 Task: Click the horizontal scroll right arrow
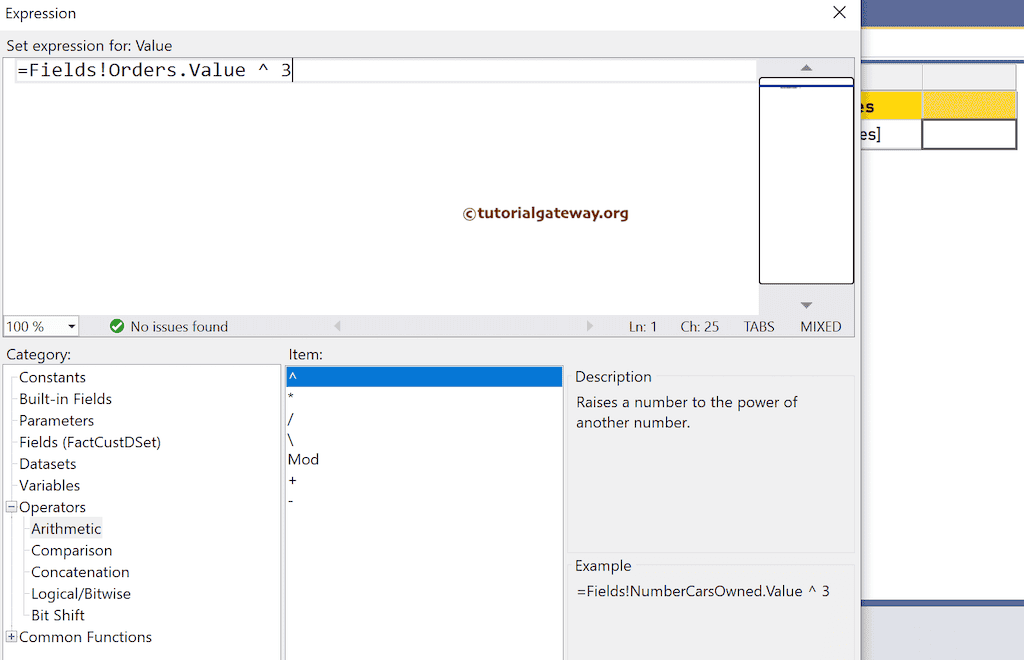pyautogui.click(x=590, y=326)
